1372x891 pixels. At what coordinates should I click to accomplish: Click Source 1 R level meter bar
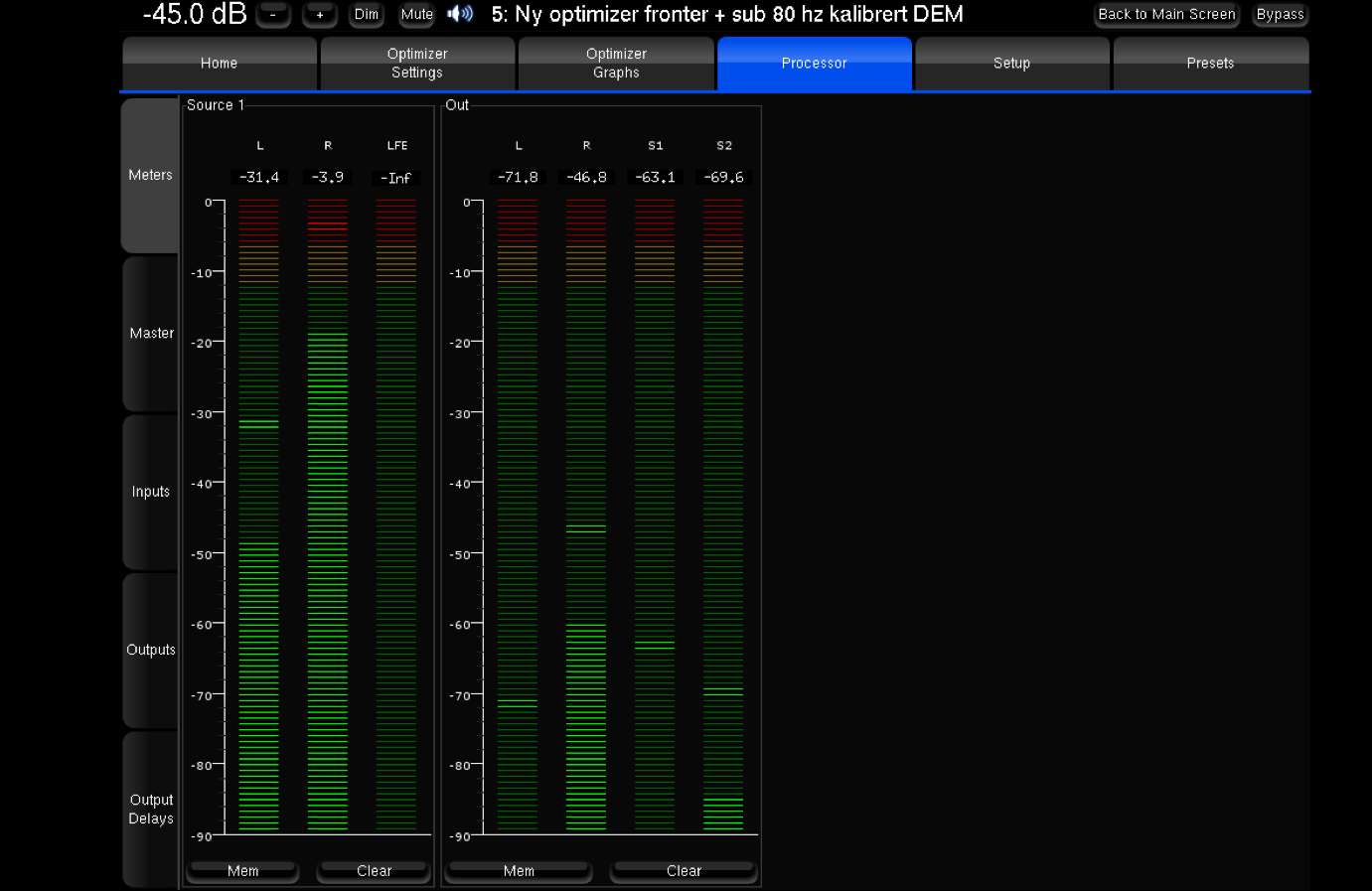pyautogui.click(x=328, y=516)
